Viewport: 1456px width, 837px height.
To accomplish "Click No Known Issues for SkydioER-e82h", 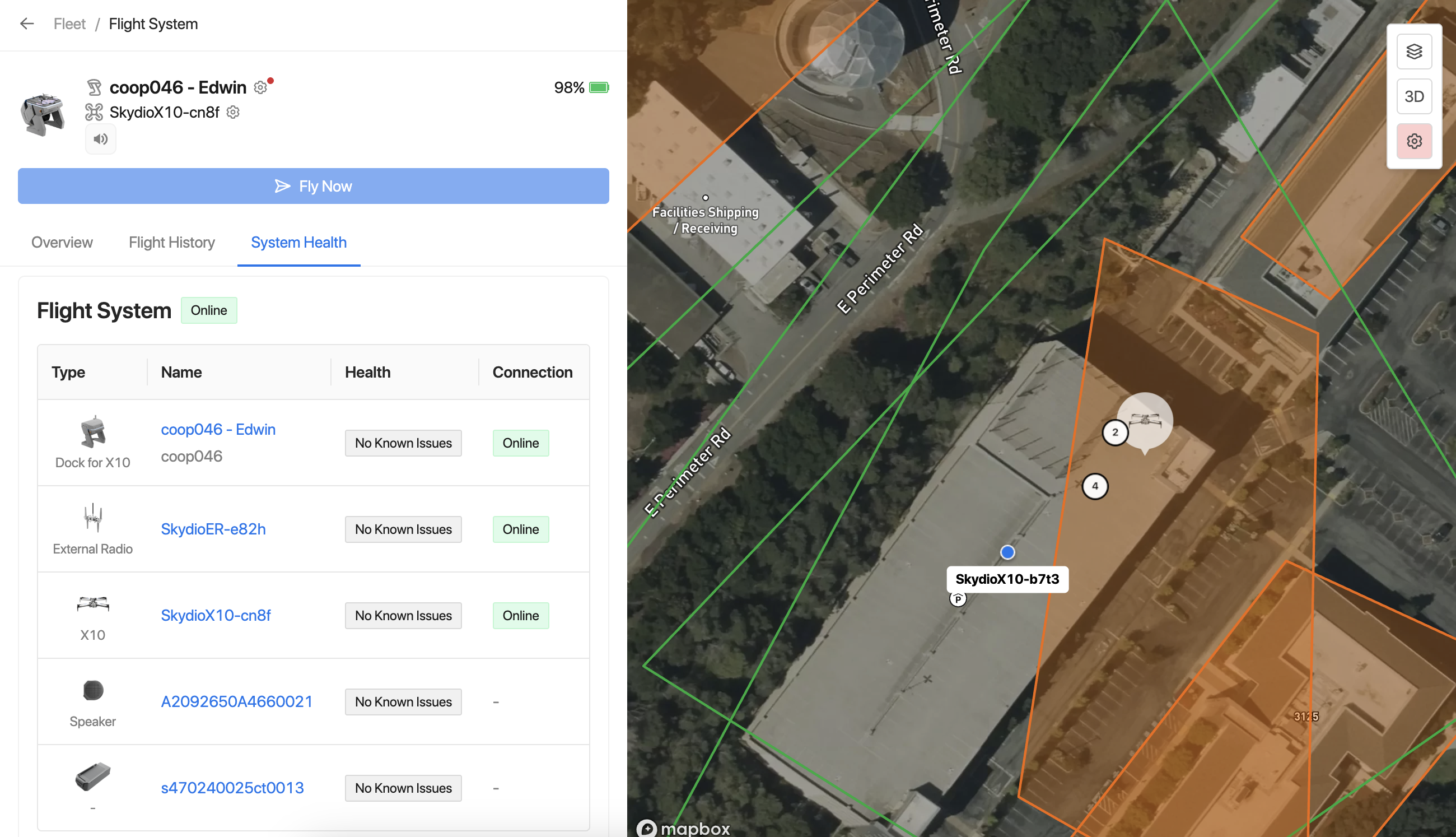I will click(403, 529).
